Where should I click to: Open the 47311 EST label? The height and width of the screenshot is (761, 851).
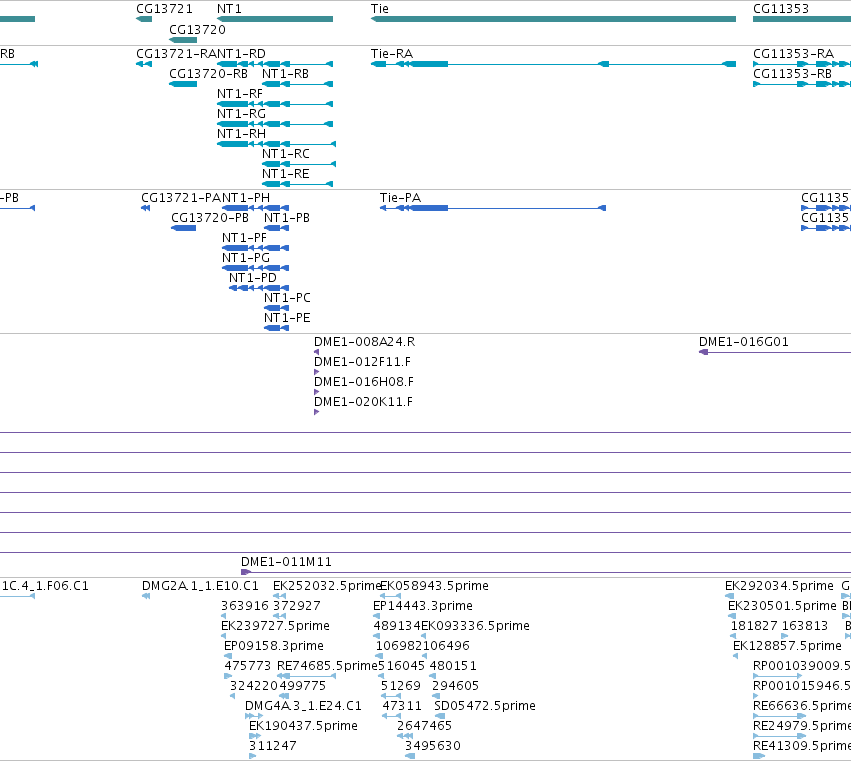(402, 707)
